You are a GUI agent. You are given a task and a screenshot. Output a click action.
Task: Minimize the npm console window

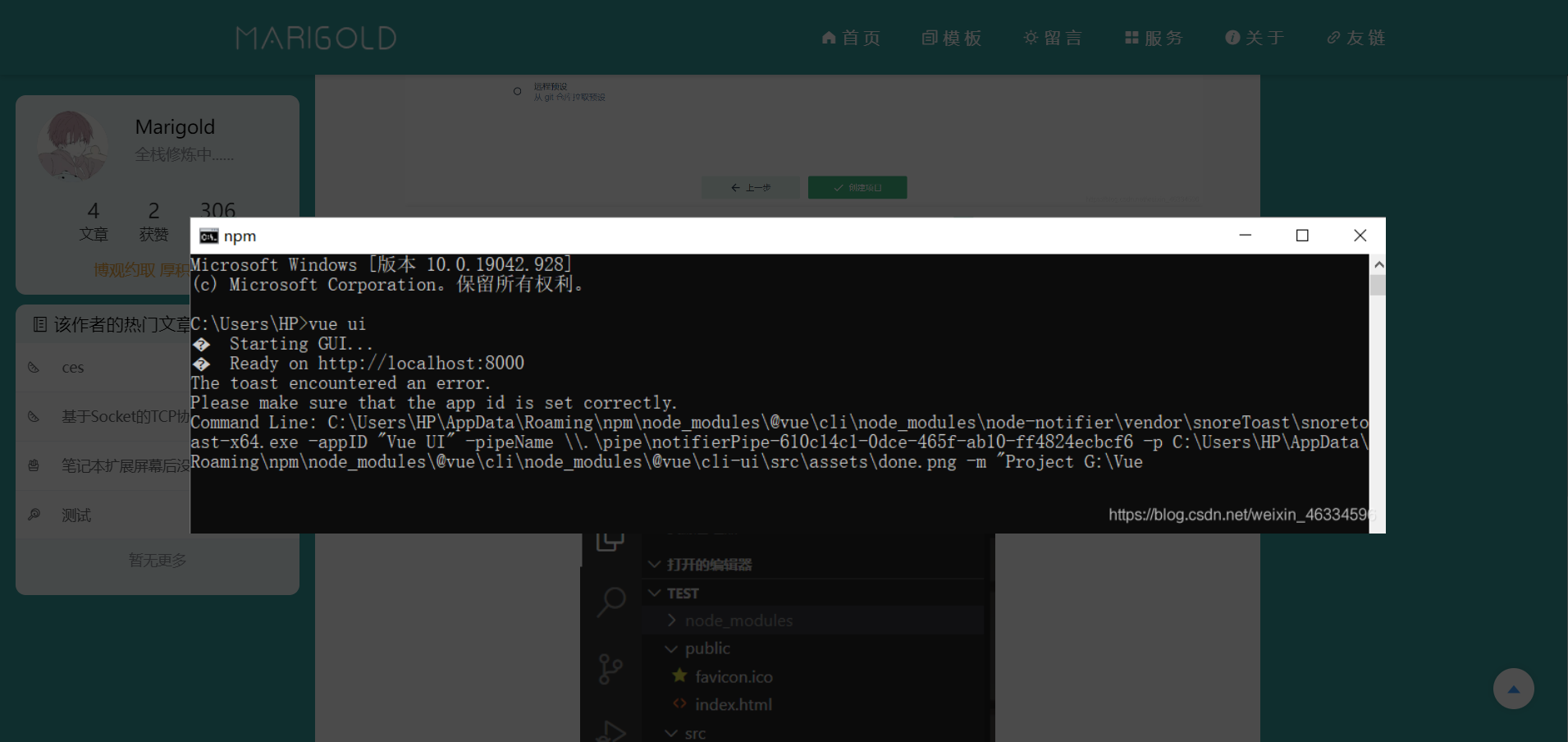(1245, 236)
